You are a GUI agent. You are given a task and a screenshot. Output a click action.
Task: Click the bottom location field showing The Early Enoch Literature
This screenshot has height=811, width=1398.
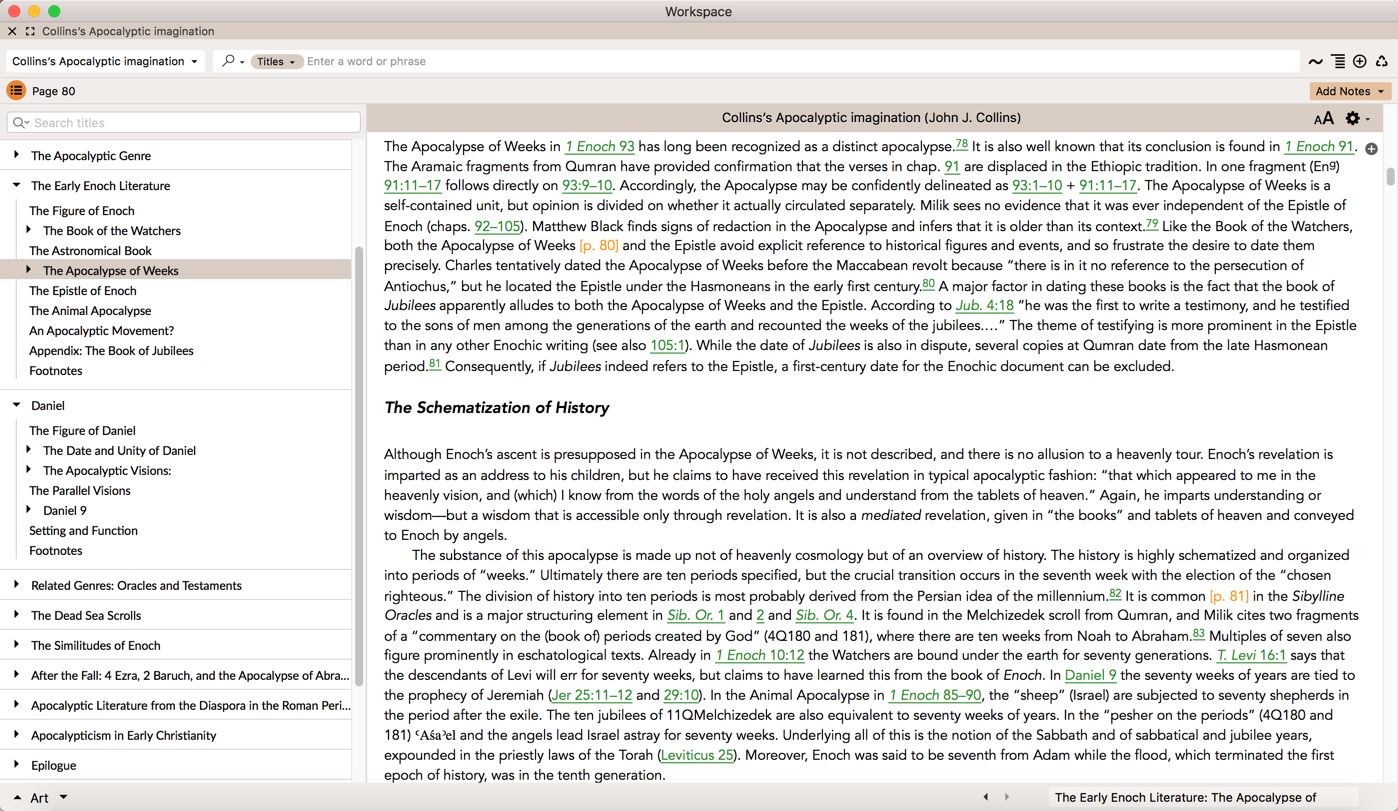pyautogui.click(x=1203, y=797)
